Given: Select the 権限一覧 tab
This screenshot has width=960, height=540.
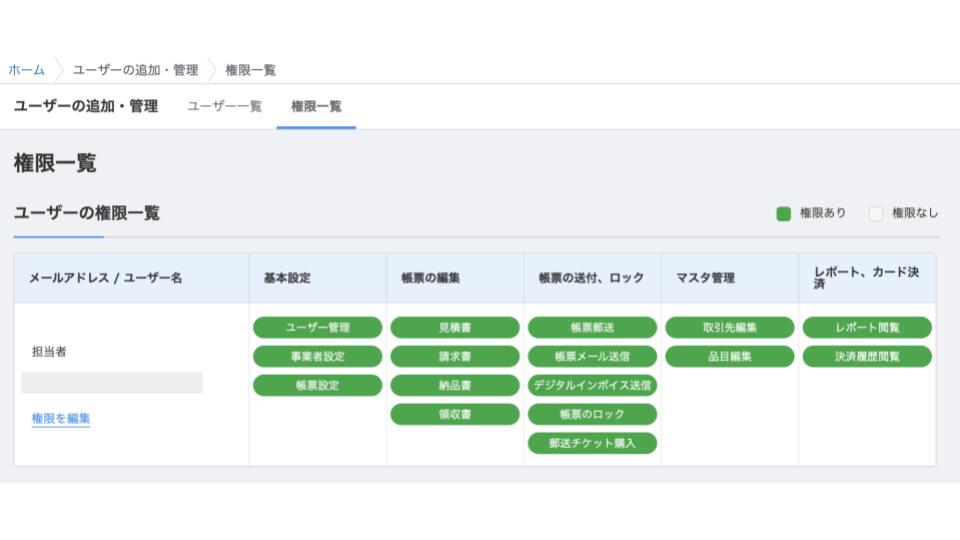Looking at the screenshot, I should (x=316, y=106).
